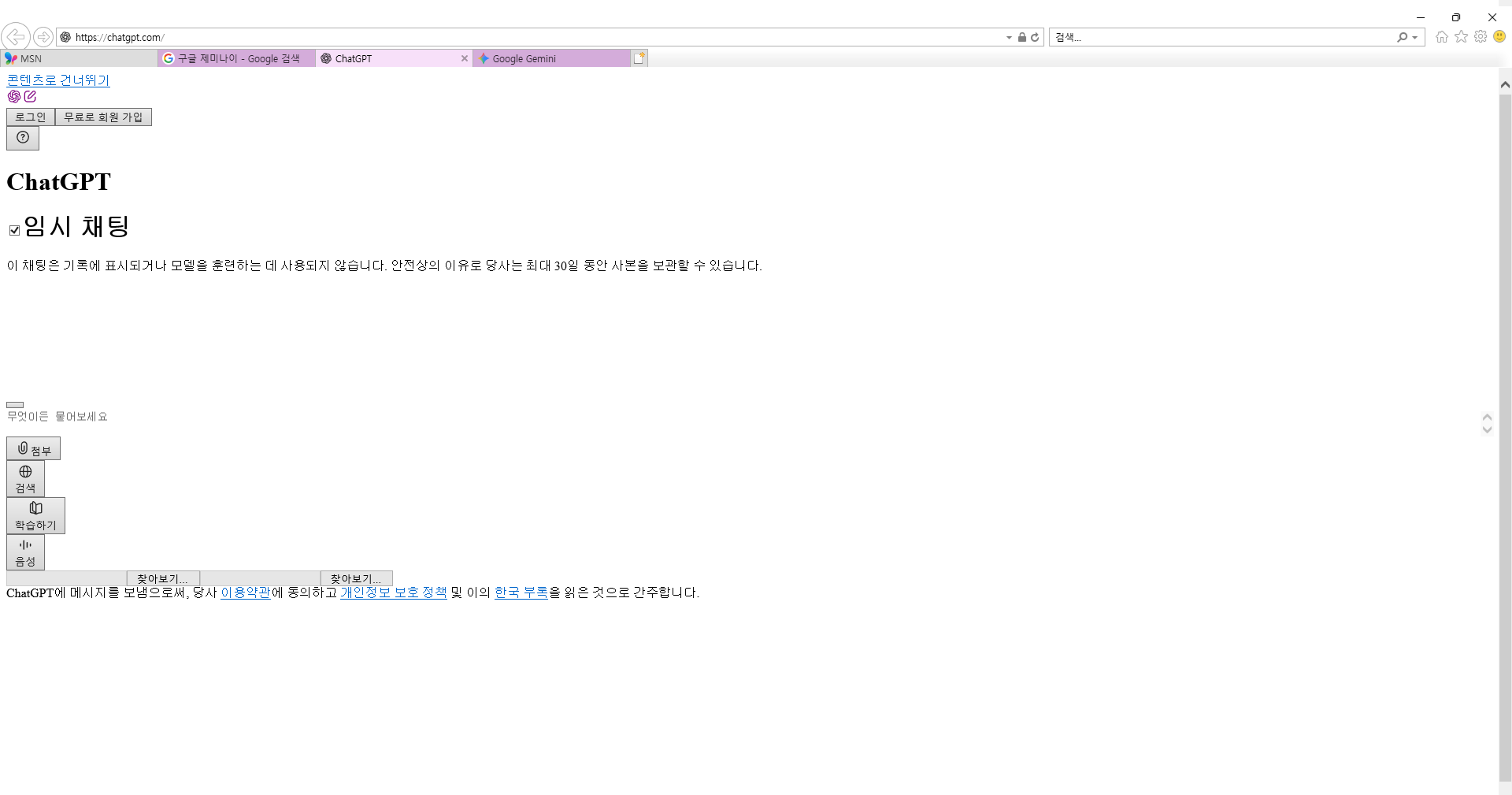Minimize the browser window
The width and height of the screenshot is (1512, 795).
[x=1421, y=17]
